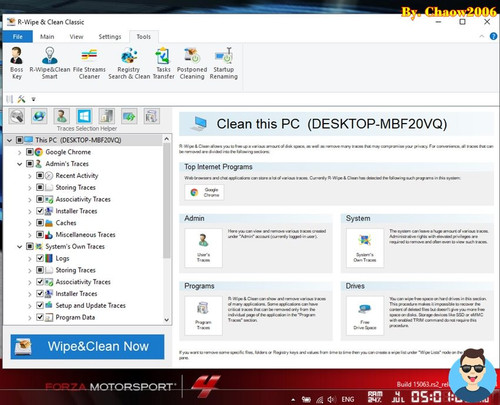Select Storing Traces under Admin's Traces
The width and height of the screenshot is (500, 405).
[x=76, y=187]
